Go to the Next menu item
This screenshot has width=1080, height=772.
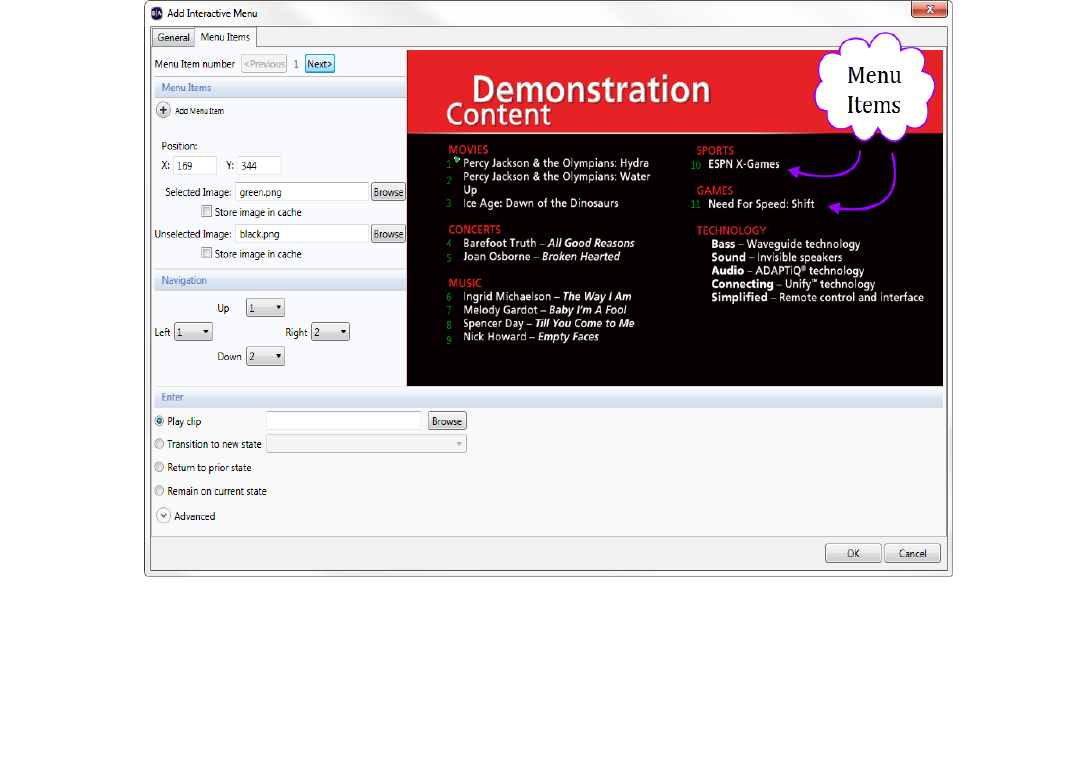320,64
